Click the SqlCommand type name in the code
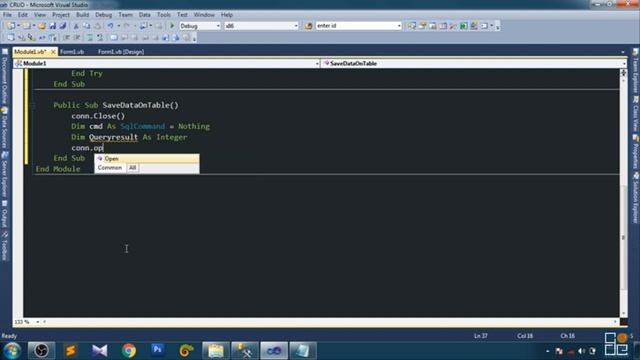640x360 pixels. (x=143, y=127)
